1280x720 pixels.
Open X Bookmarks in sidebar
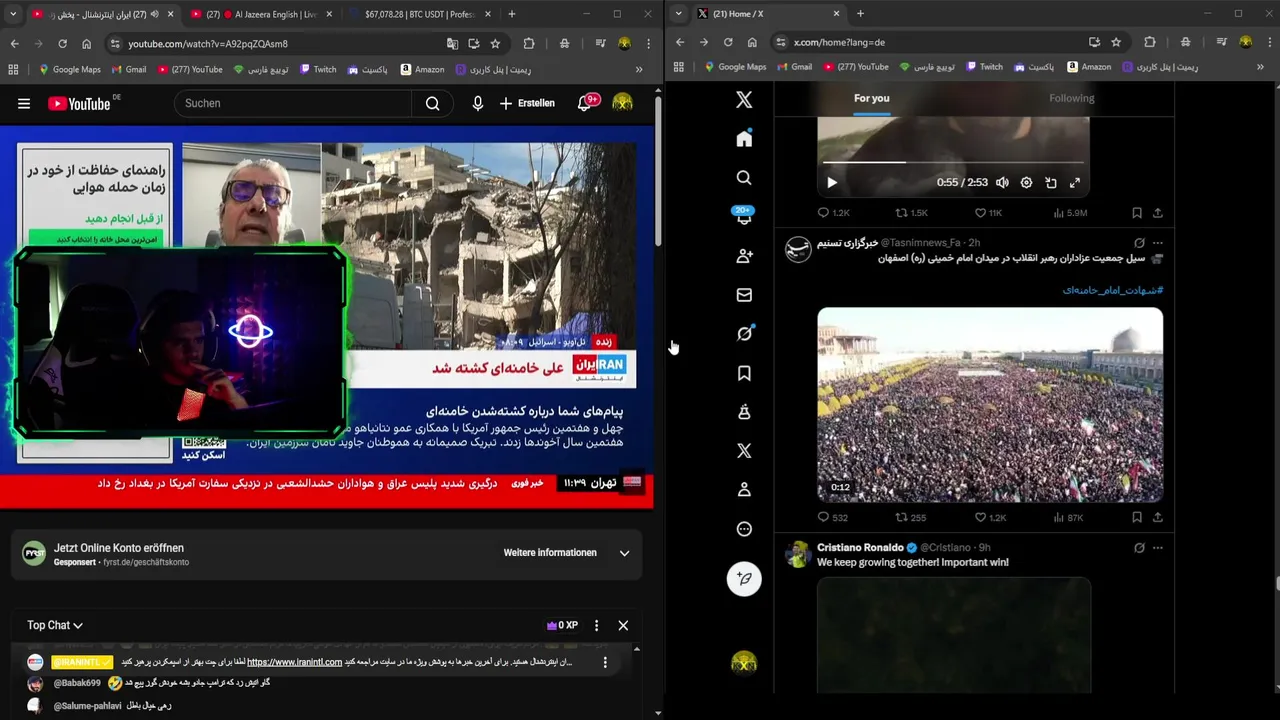click(744, 373)
